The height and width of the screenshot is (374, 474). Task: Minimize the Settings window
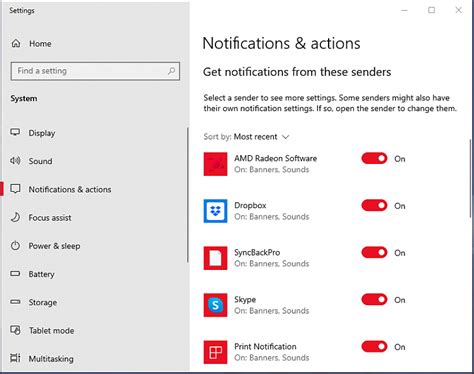coord(405,10)
